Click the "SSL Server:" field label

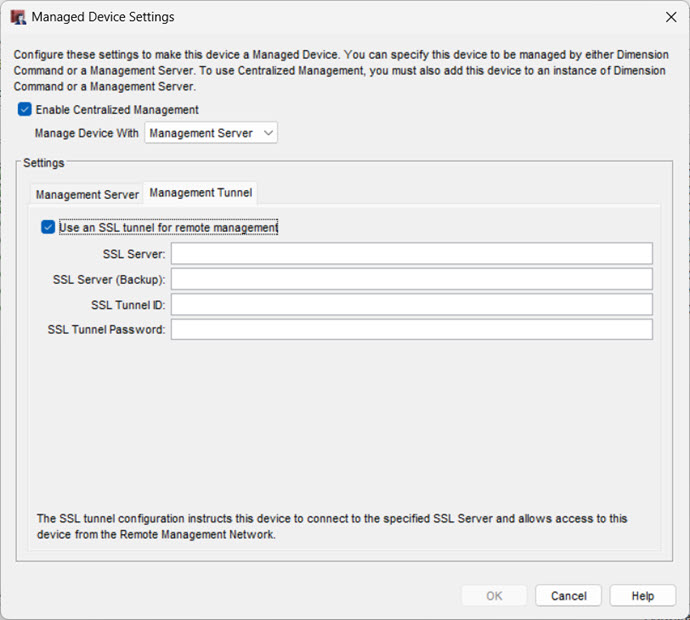click(x=134, y=254)
